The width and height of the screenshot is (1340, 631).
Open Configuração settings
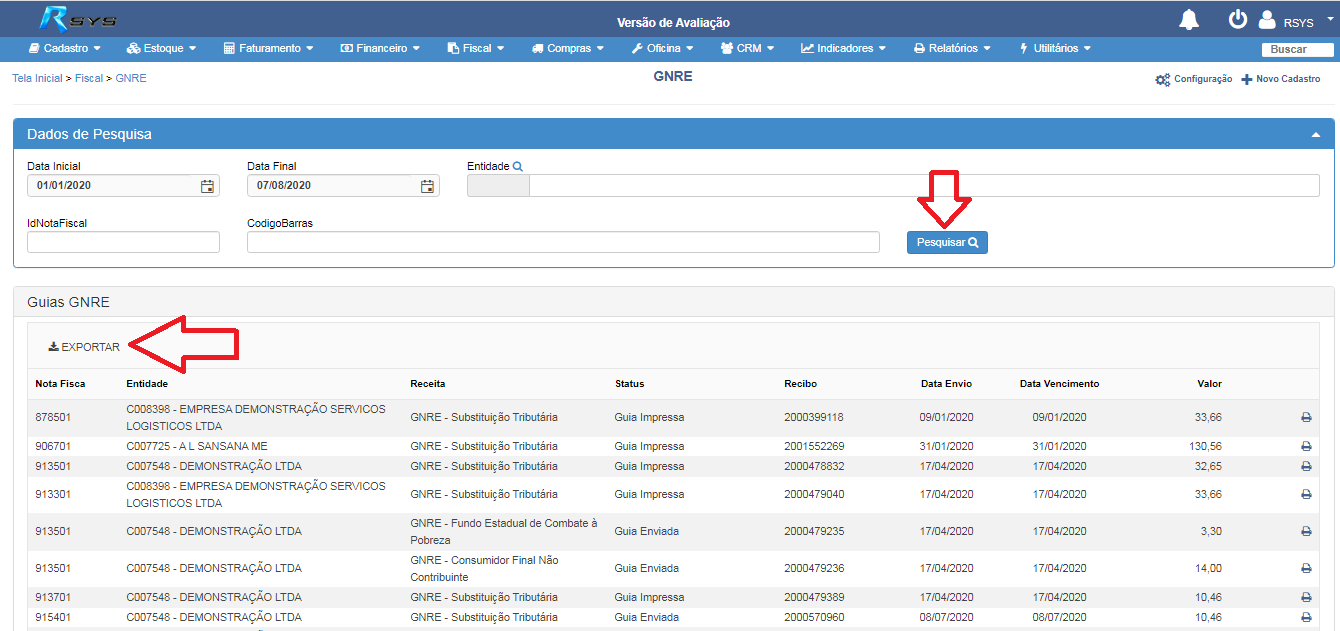(x=1194, y=79)
